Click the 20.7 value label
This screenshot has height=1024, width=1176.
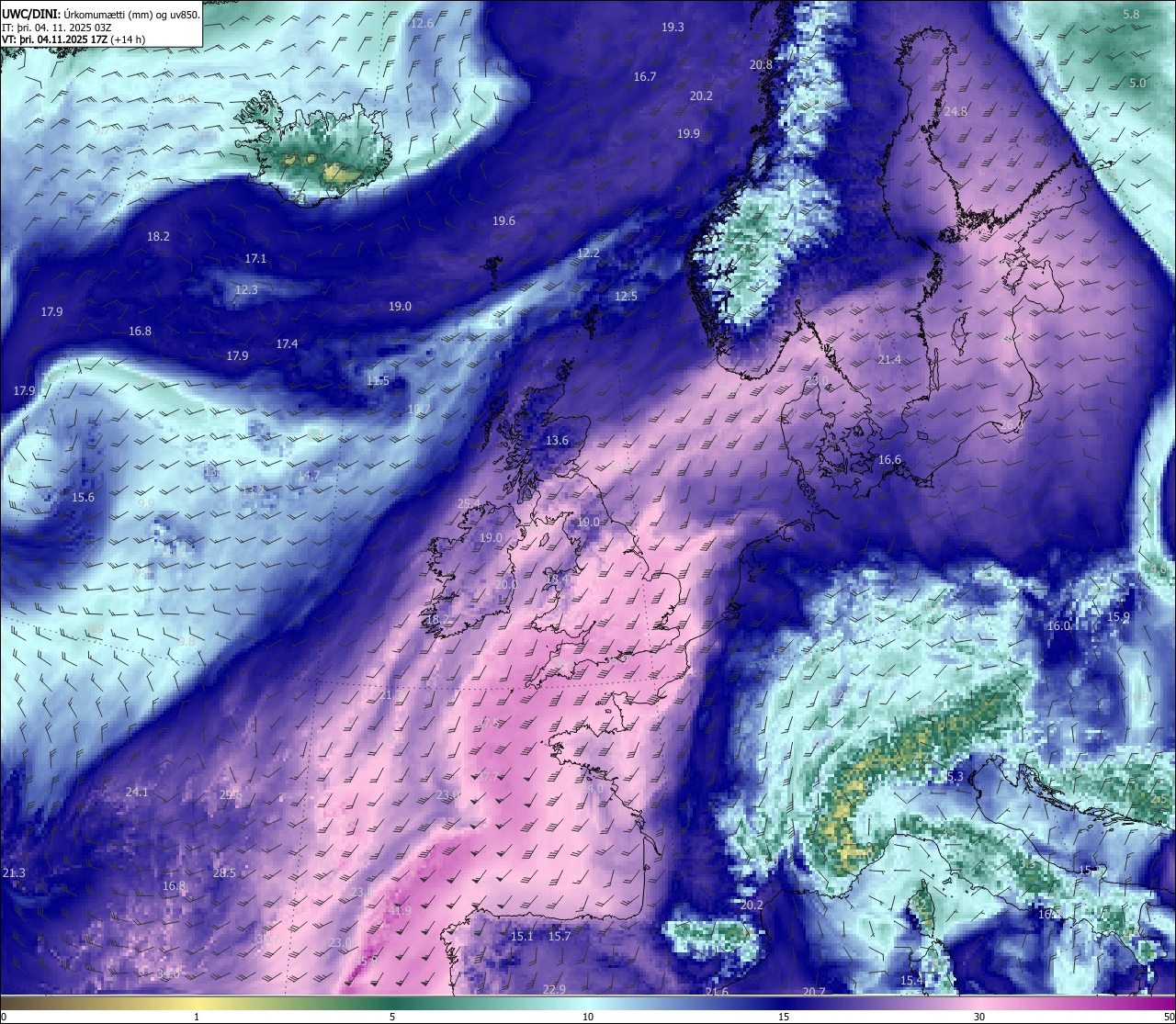click(814, 993)
